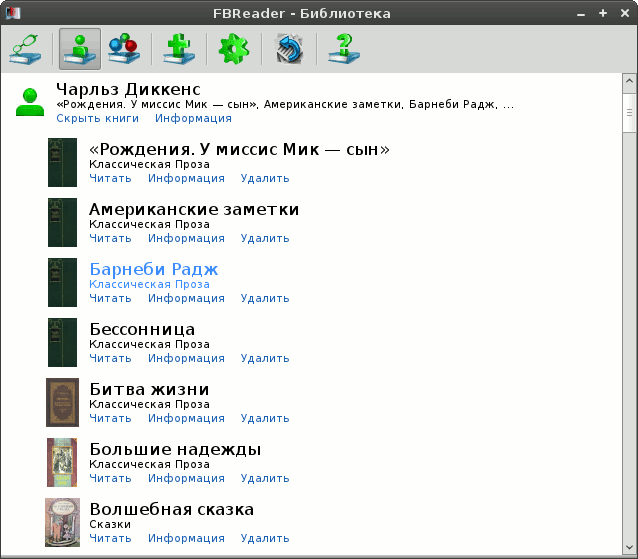Click Удалить for Барнеби Радж

(x=265, y=299)
